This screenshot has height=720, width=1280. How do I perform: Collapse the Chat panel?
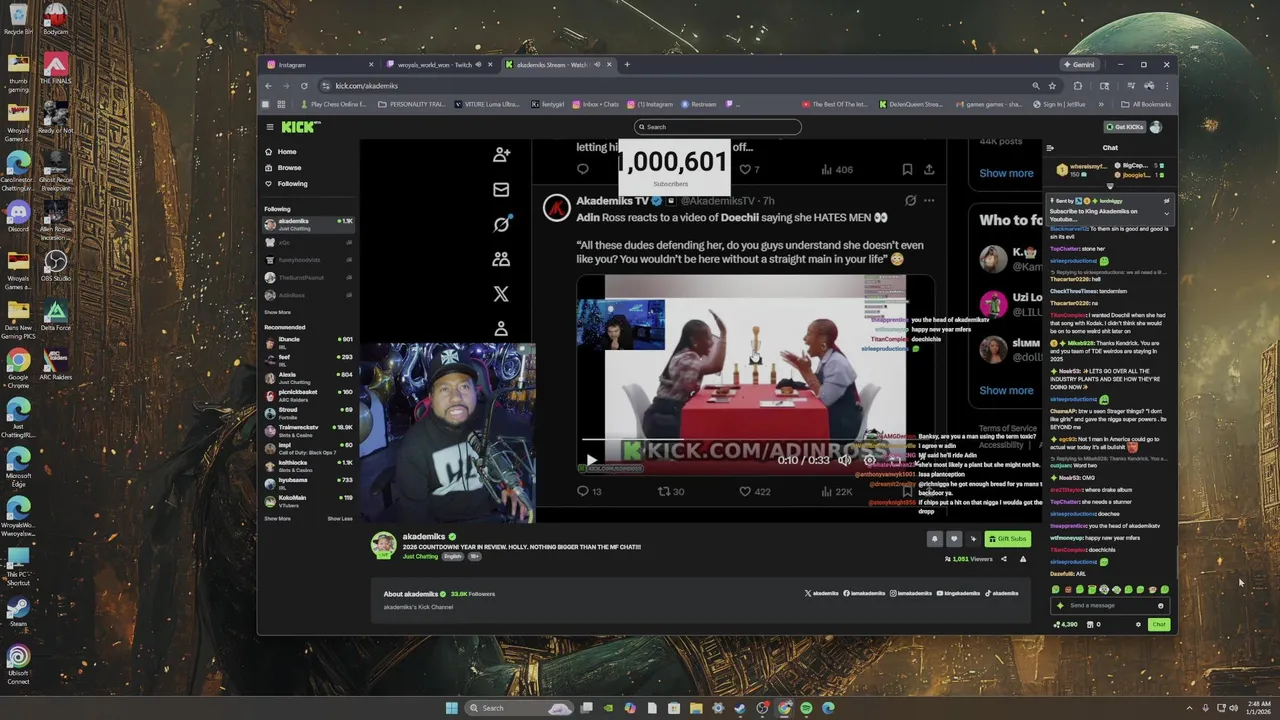click(1050, 148)
